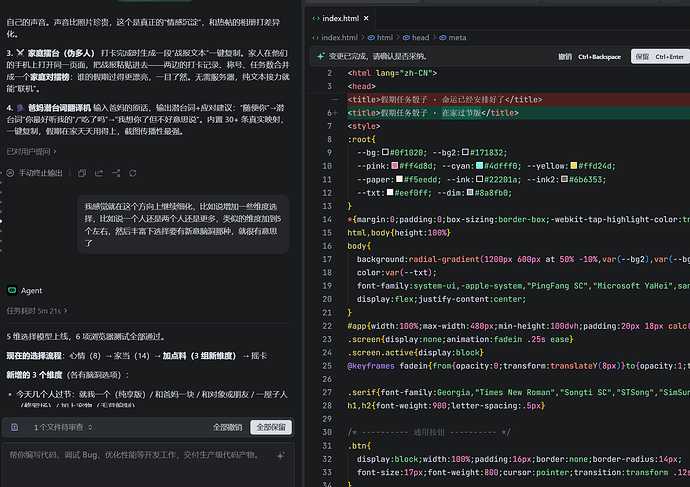Image resolution: width=690 pixels, height=487 pixels.
Task: Click the '手动终止输出' label
Action: 40,173
